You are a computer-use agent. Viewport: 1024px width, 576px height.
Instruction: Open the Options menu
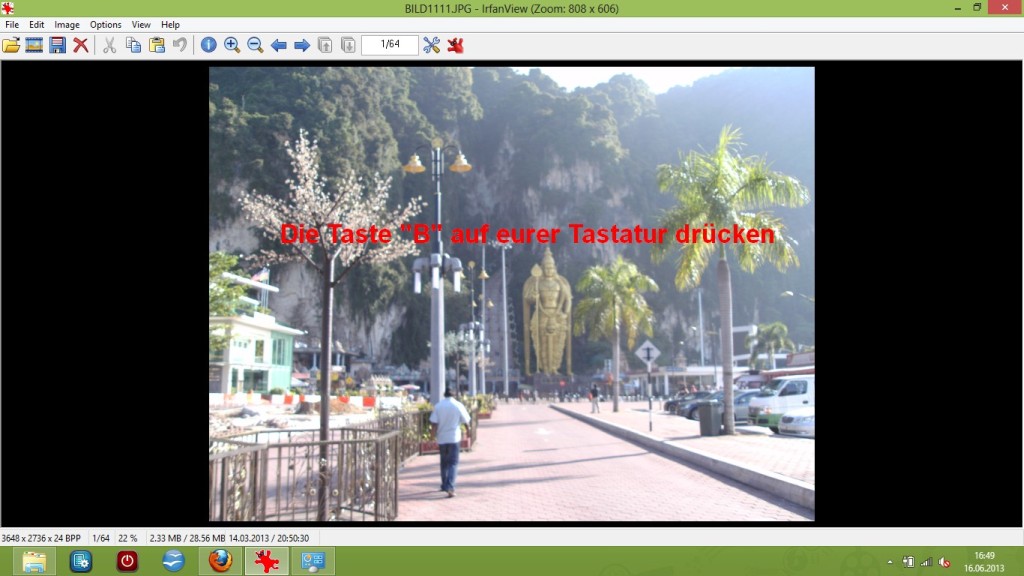[x=105, y=24]
